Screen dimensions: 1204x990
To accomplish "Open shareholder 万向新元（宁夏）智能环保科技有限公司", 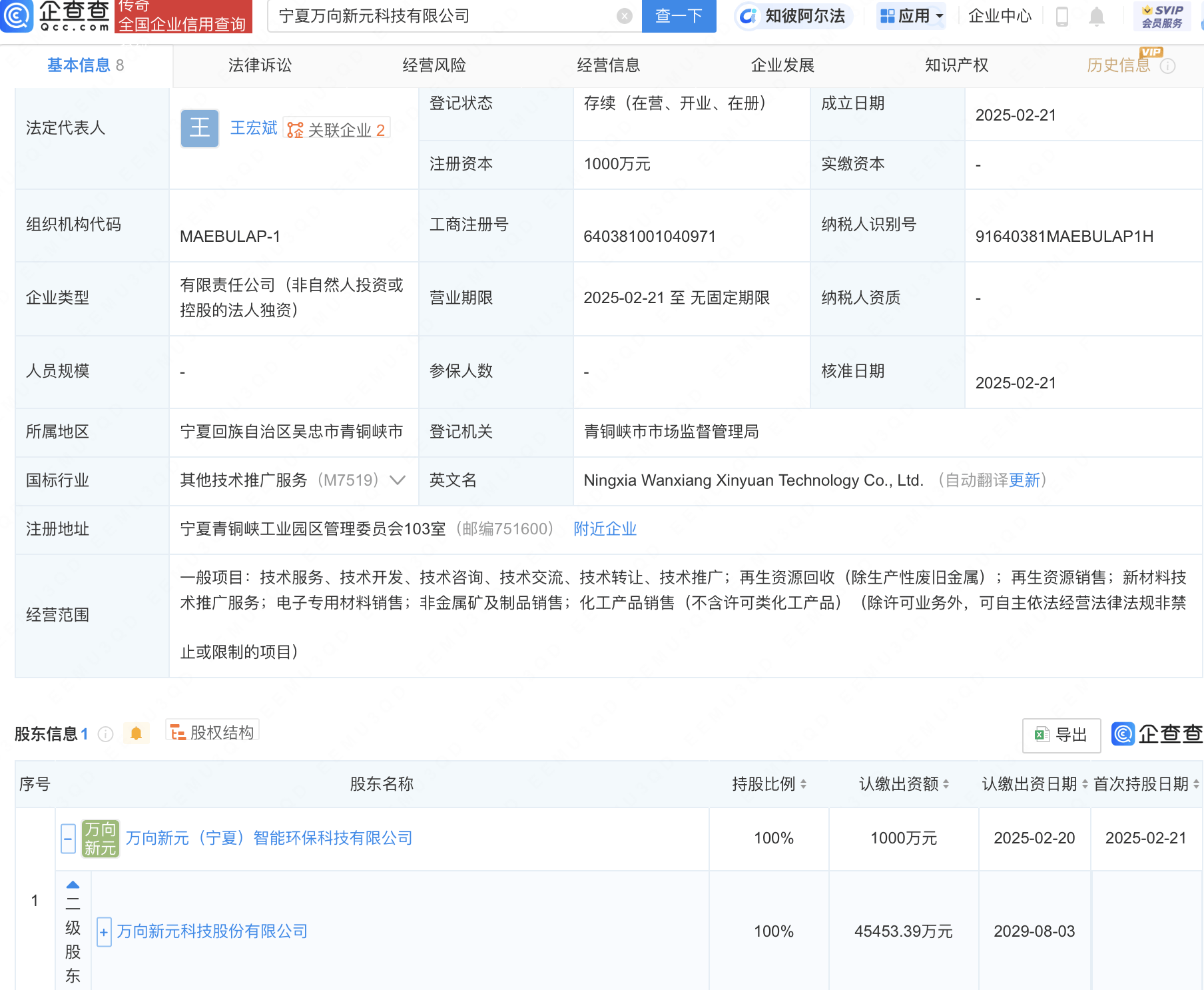I will (x=269, y=838).
